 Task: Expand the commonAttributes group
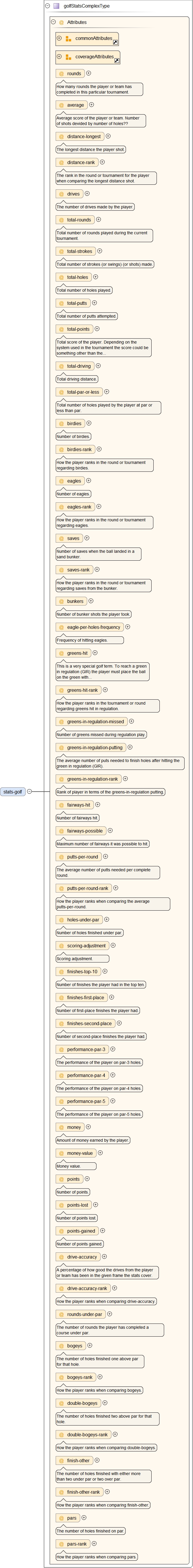[x=59, y=38]
